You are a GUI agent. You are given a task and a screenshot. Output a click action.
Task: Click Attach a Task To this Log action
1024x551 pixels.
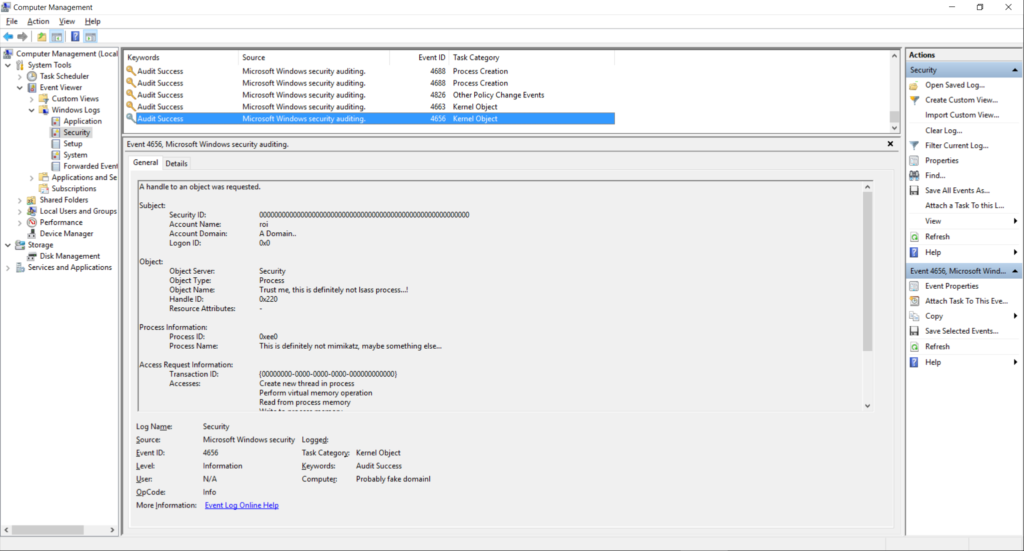(x=965, y=206)
